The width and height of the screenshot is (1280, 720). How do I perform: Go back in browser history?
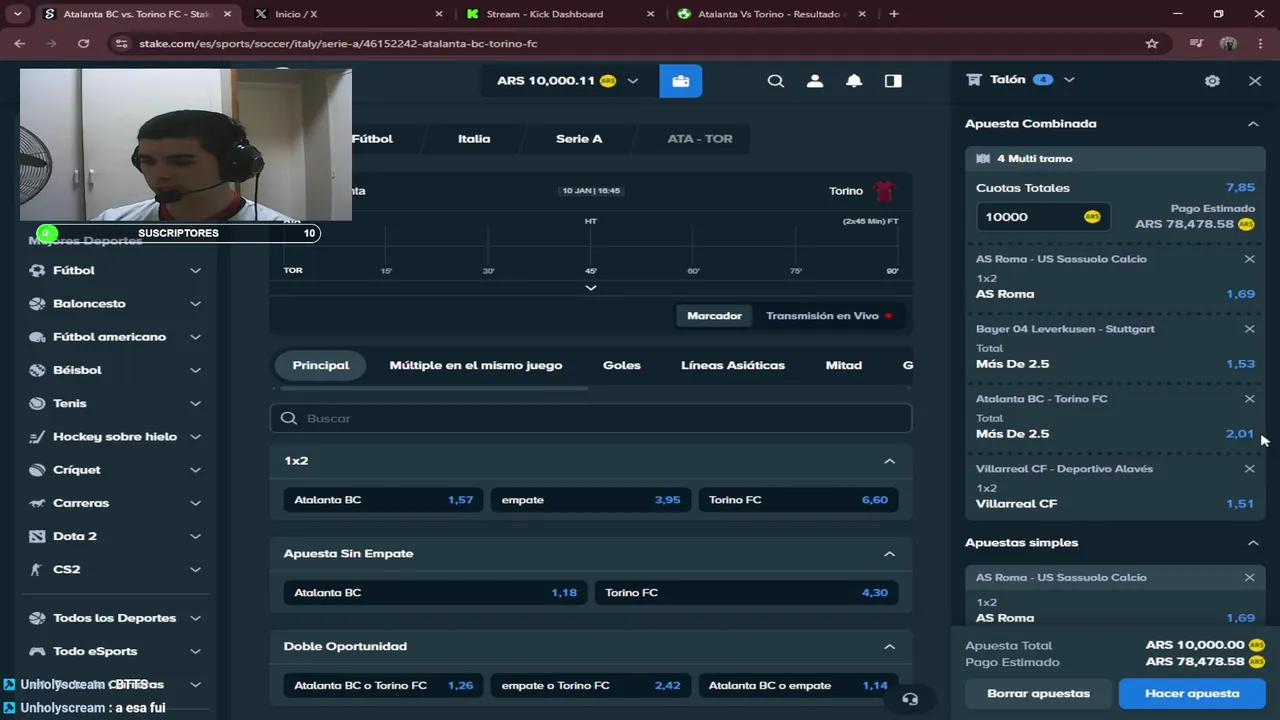point(19,44)
